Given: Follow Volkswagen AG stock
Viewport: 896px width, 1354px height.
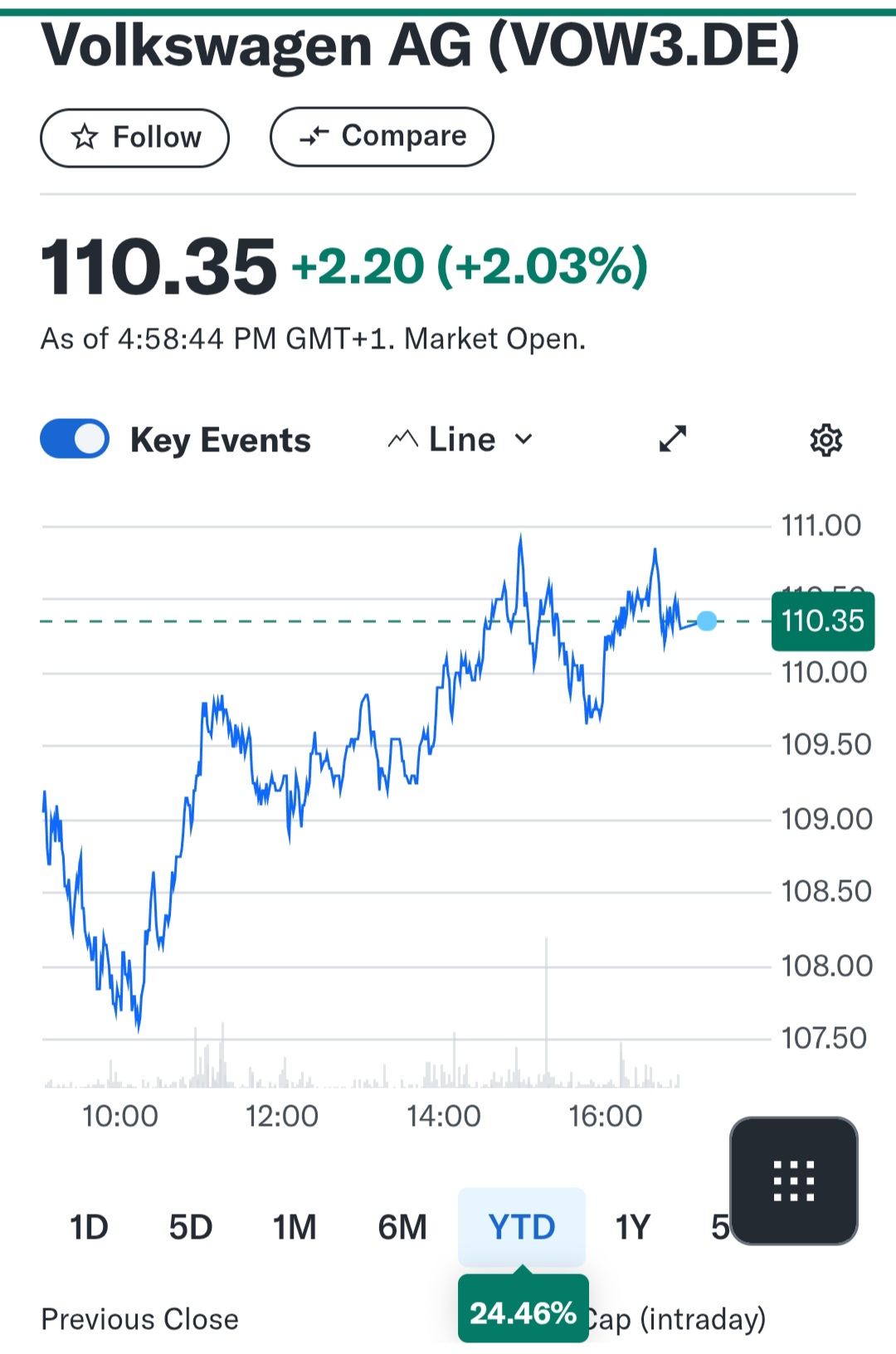Looking at the screenshot, I should 134,138.
